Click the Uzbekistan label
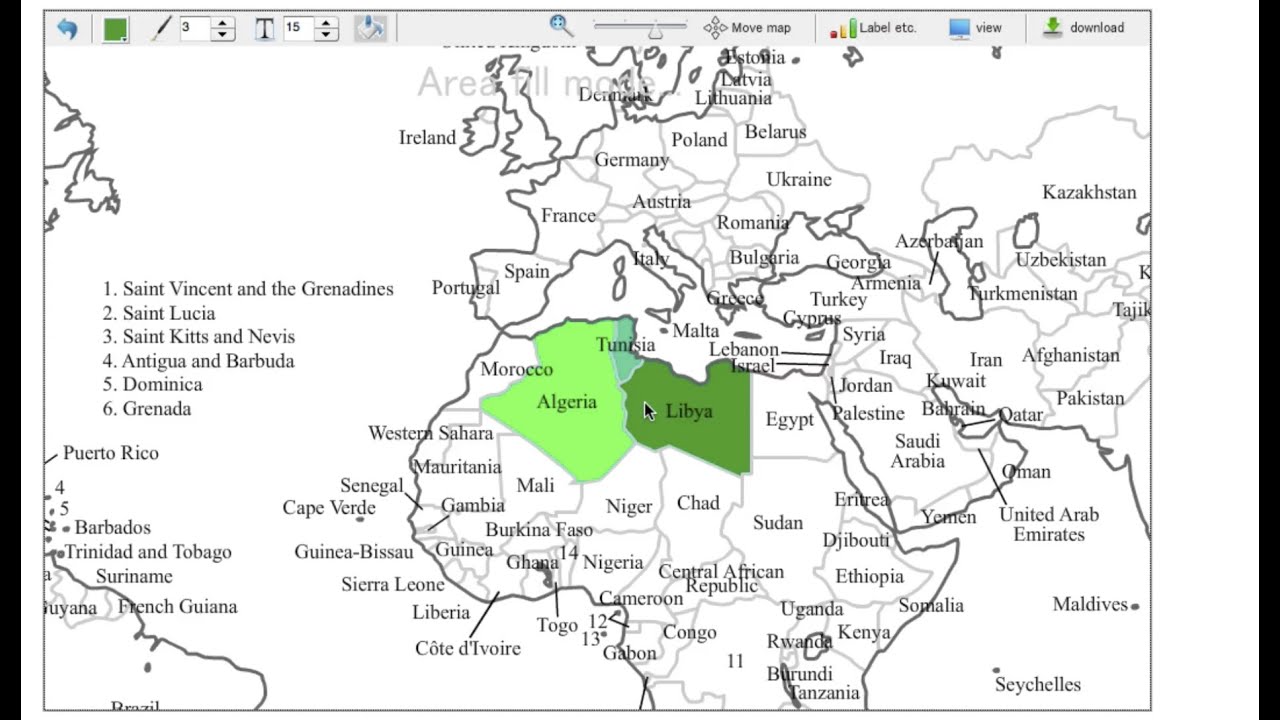 [1061, 260]
